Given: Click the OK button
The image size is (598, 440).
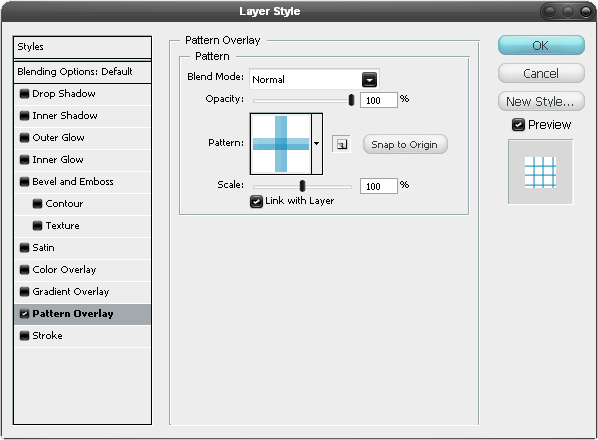Looking at the screenshot, I should click(x=541, y=45).
